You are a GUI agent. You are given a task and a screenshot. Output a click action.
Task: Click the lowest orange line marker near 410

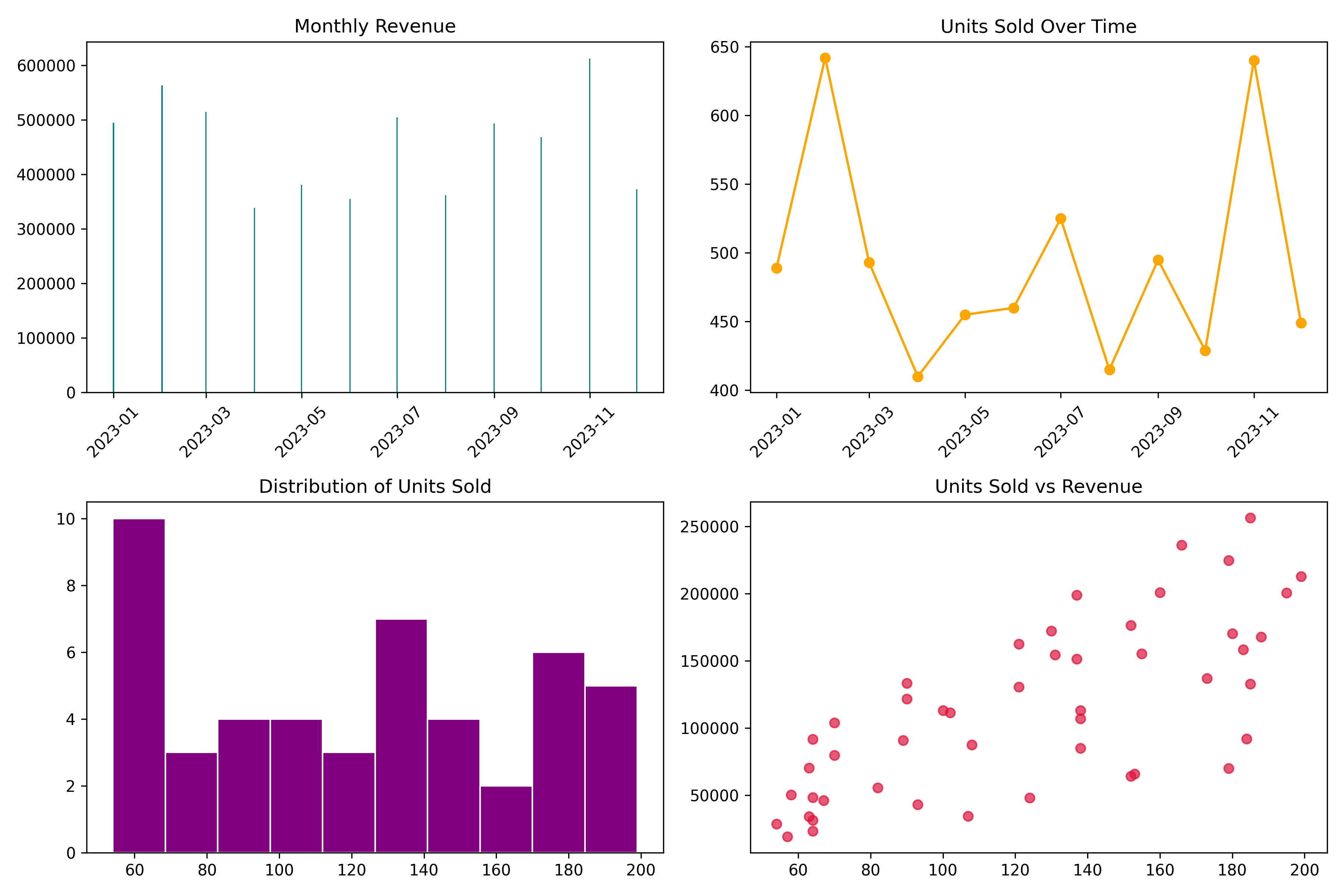click(x=918, y=377)
